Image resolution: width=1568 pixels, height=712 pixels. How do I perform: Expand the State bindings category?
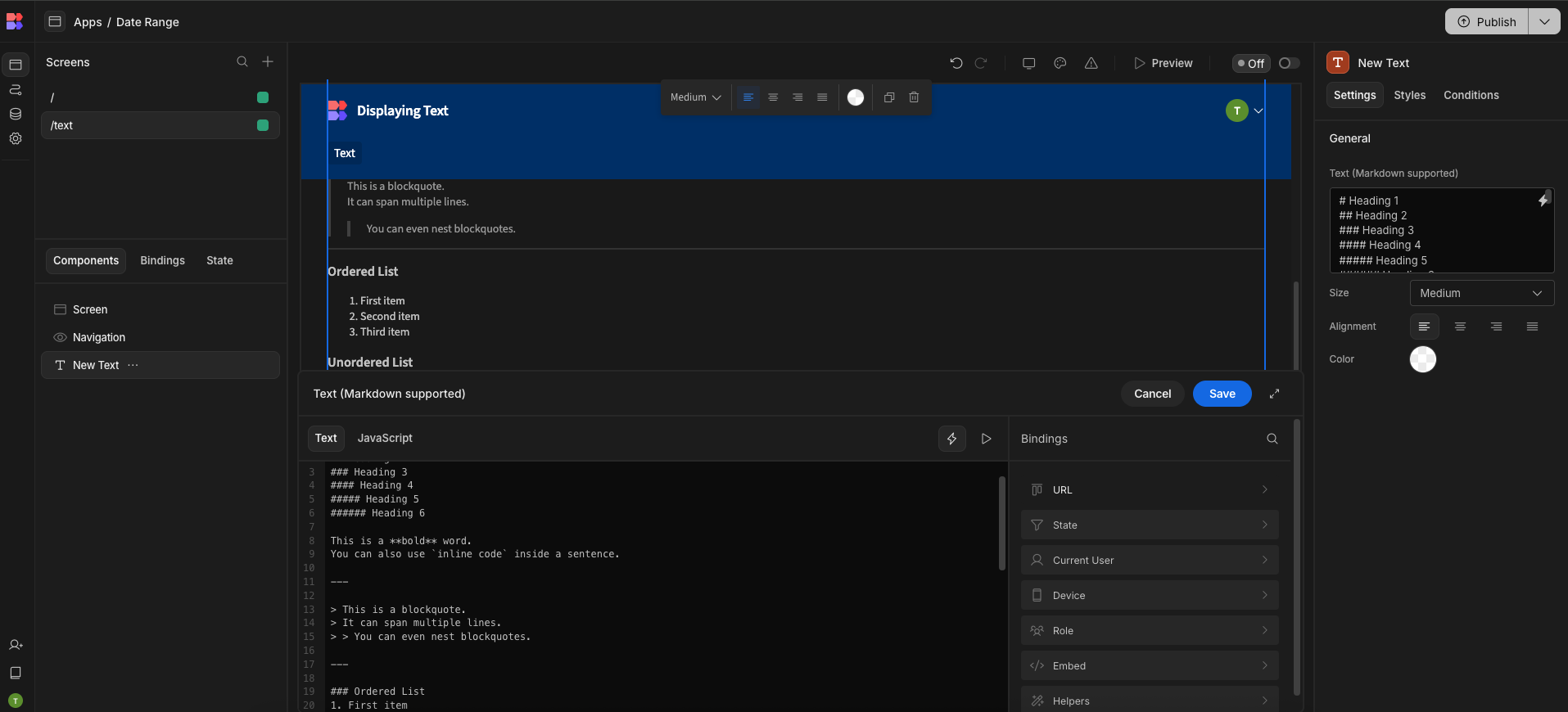click(x=1150, y=525)
